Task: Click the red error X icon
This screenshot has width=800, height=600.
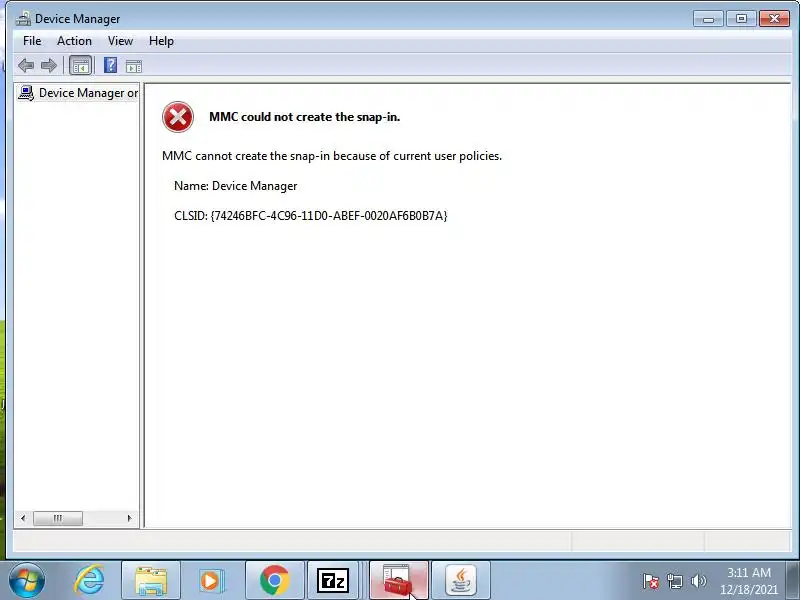Action: coord(178,117)
